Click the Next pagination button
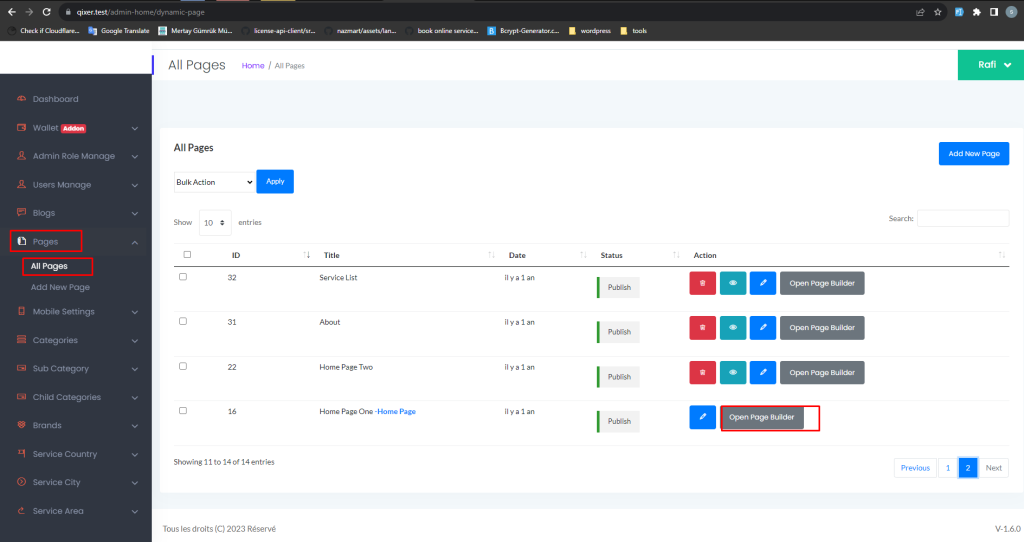Viewport: 1024px width, 542px height. (993, 468)
